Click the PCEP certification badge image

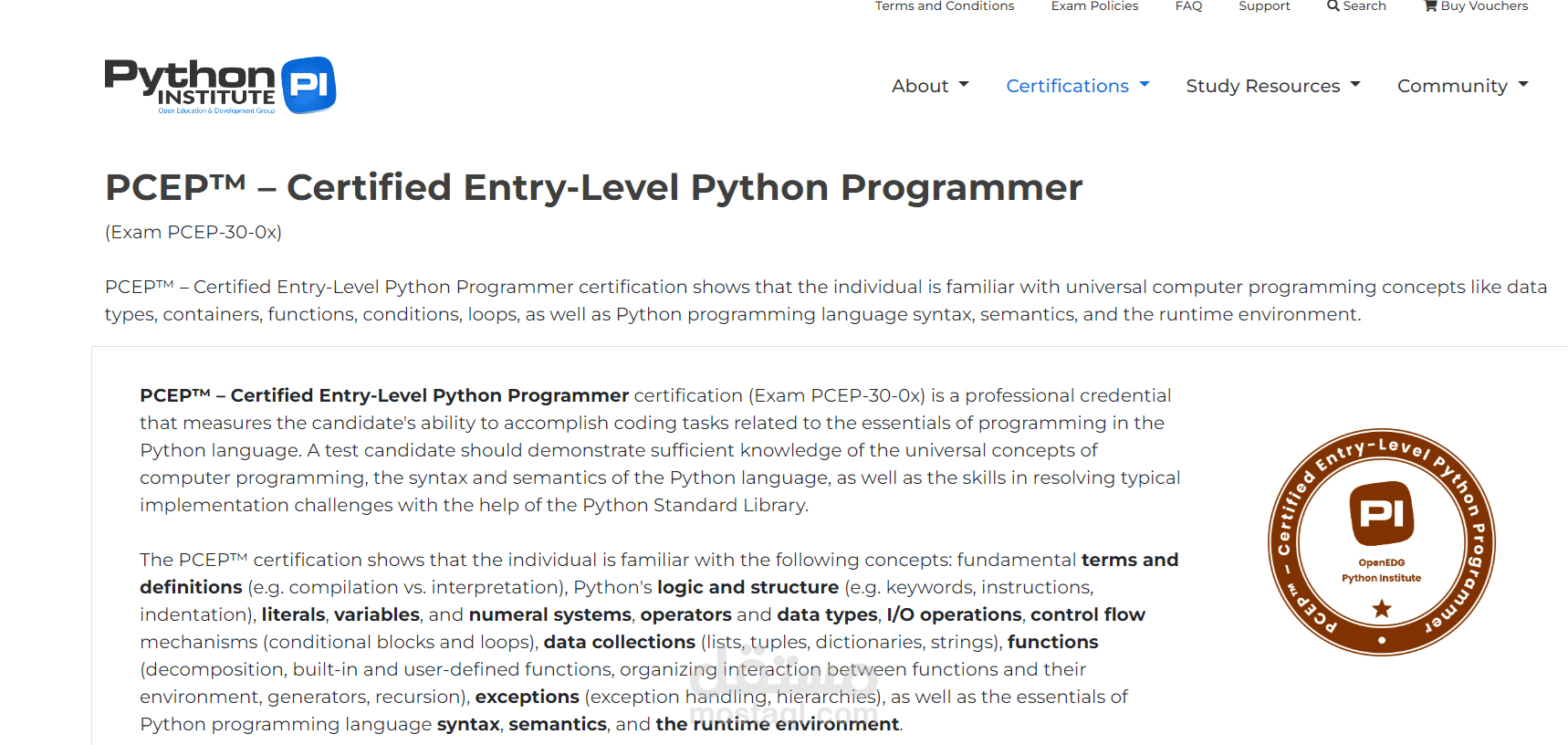[x=1382, y=542]
